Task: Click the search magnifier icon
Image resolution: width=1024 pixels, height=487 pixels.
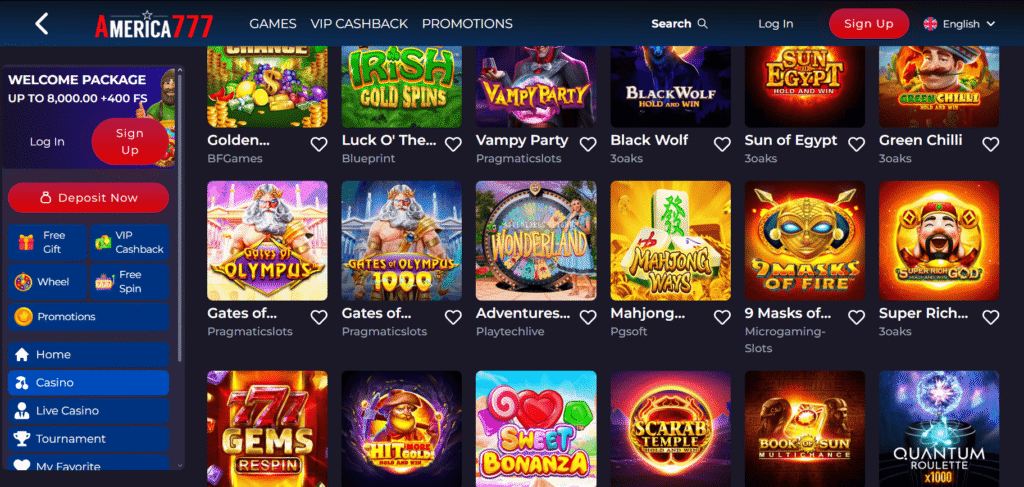Action: coord(703,24)
